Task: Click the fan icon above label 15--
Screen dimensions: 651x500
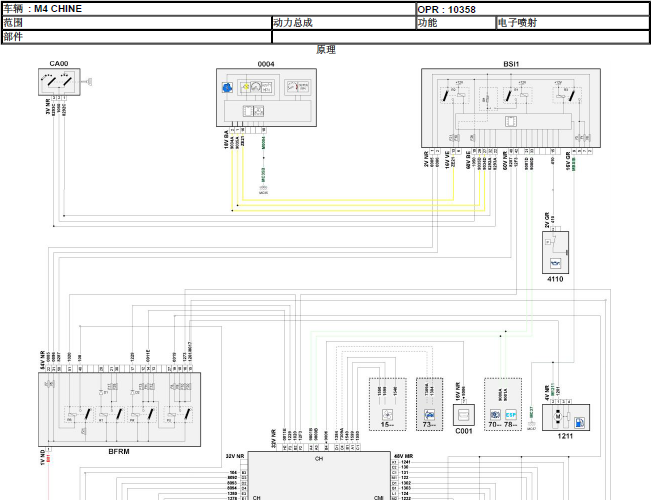Action: (387, 414)
